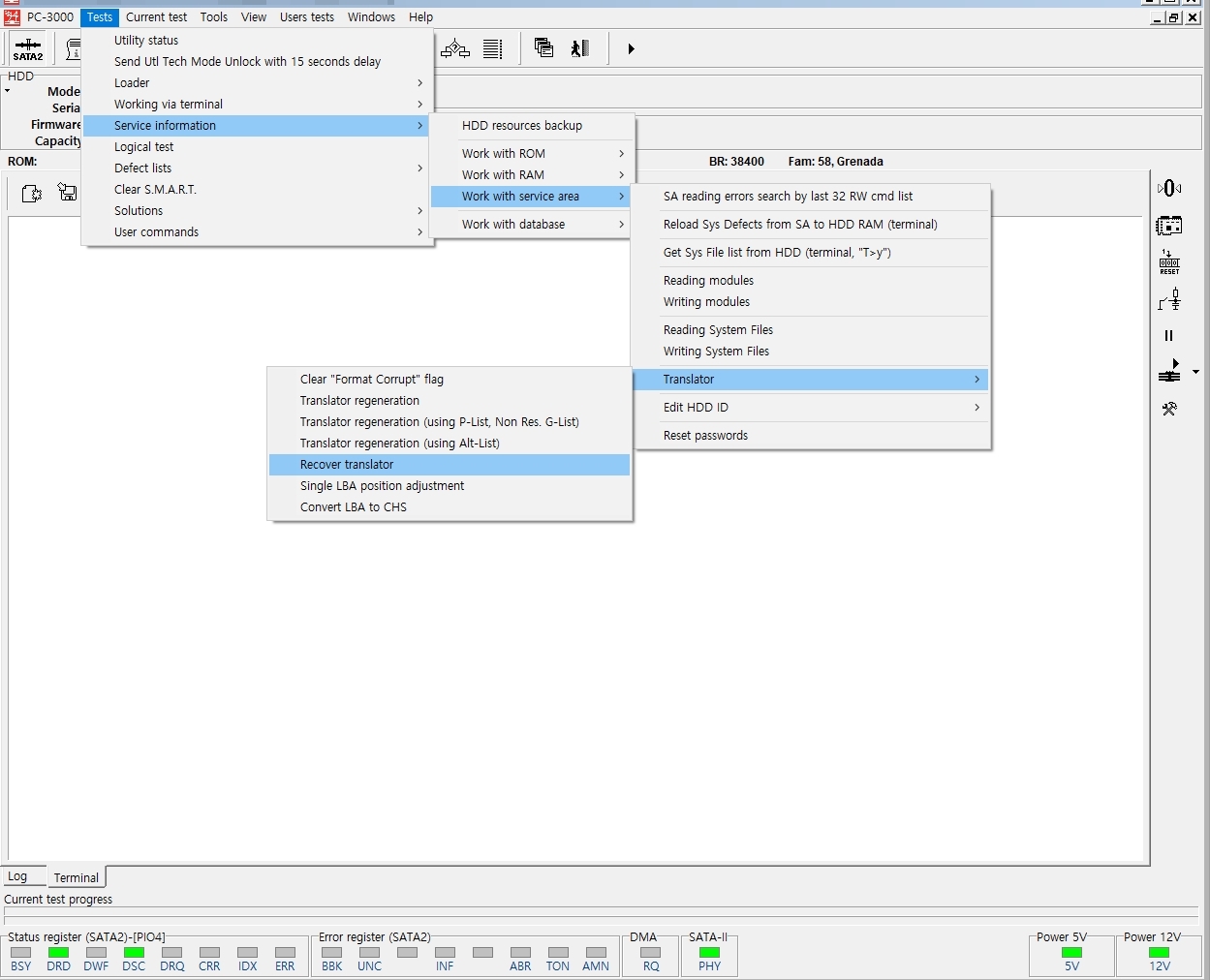The image size is (1210, 980).
Task: Click the SATA2 port toolbar button
Action: pos(28,48)
